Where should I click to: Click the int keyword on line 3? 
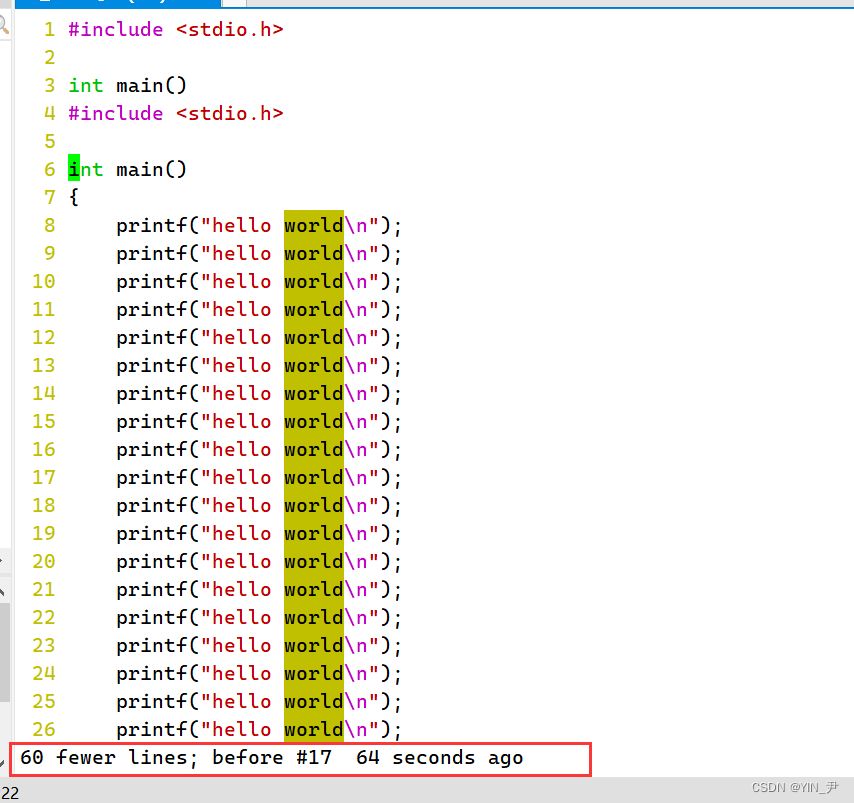coord(85,86)
